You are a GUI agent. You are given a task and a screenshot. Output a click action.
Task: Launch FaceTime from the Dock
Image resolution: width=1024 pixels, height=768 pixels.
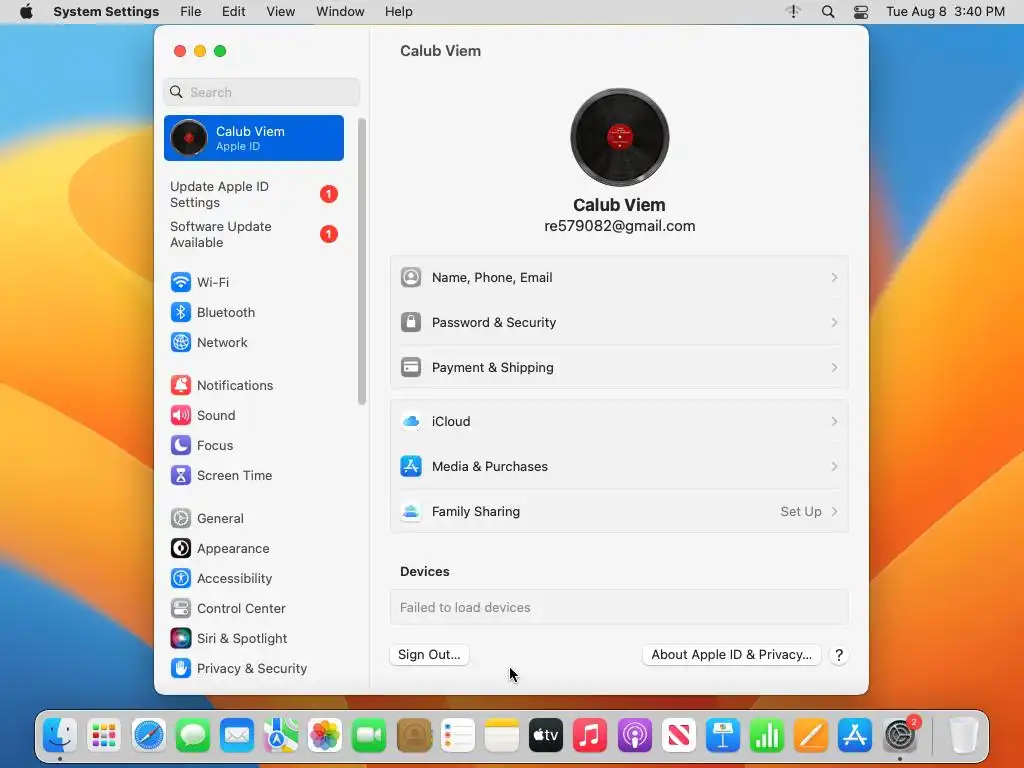[369, 735]
